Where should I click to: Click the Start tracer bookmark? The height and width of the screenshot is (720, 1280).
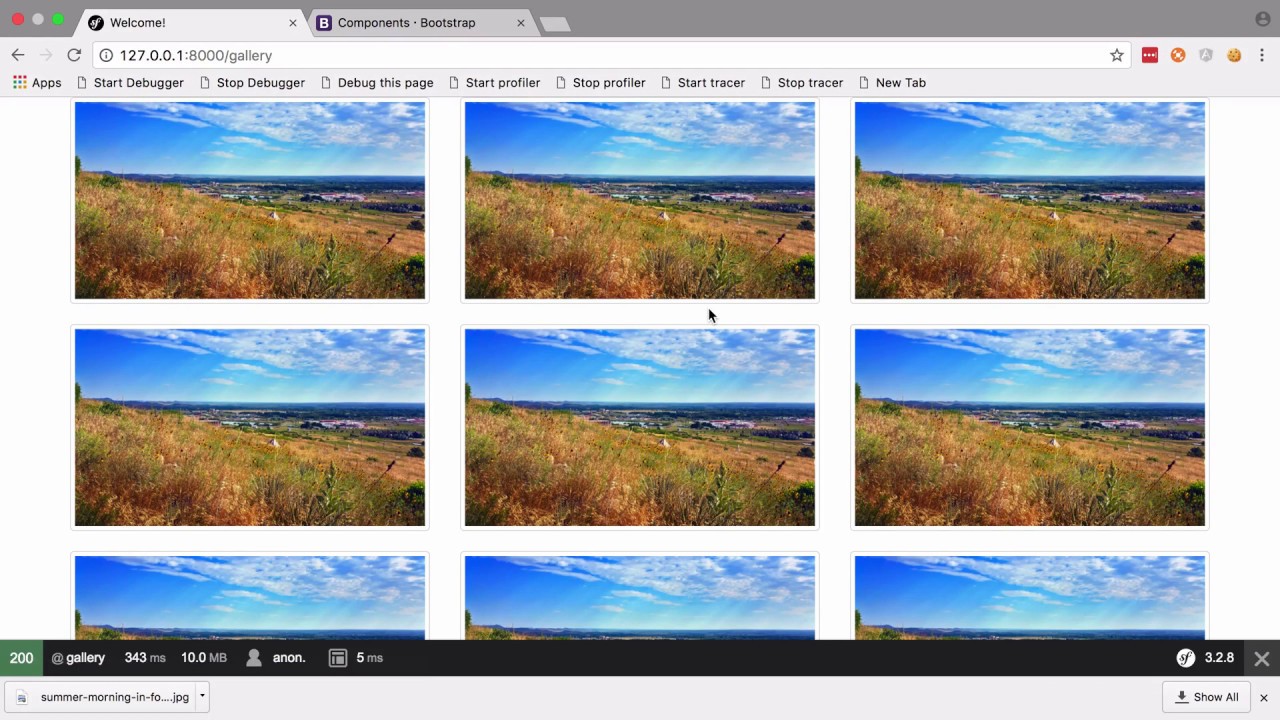pos(702,83)
